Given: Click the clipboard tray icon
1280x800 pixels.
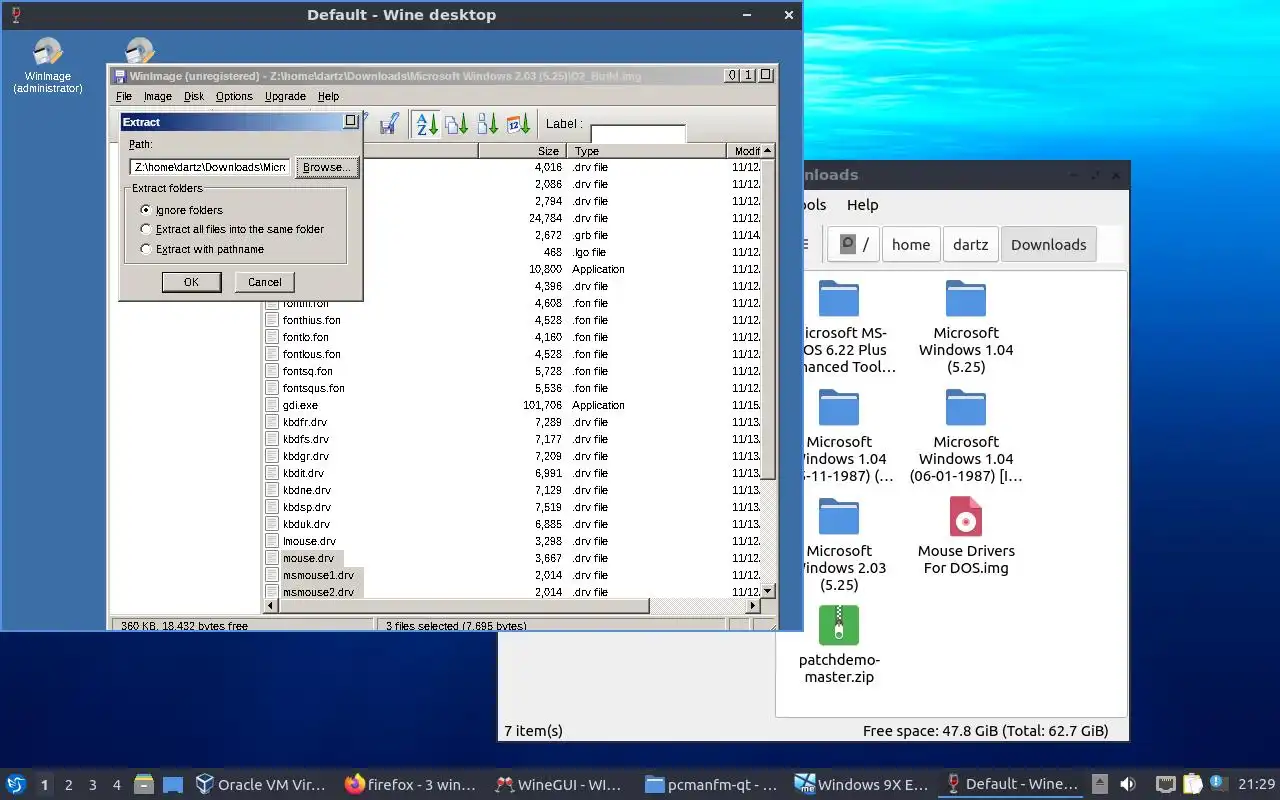Looking at the screenshot, I should (1192, 784).
